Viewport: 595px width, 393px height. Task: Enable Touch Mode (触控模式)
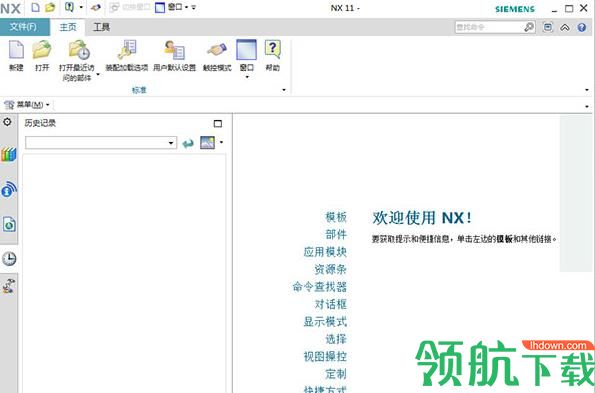tap(217, 50)
